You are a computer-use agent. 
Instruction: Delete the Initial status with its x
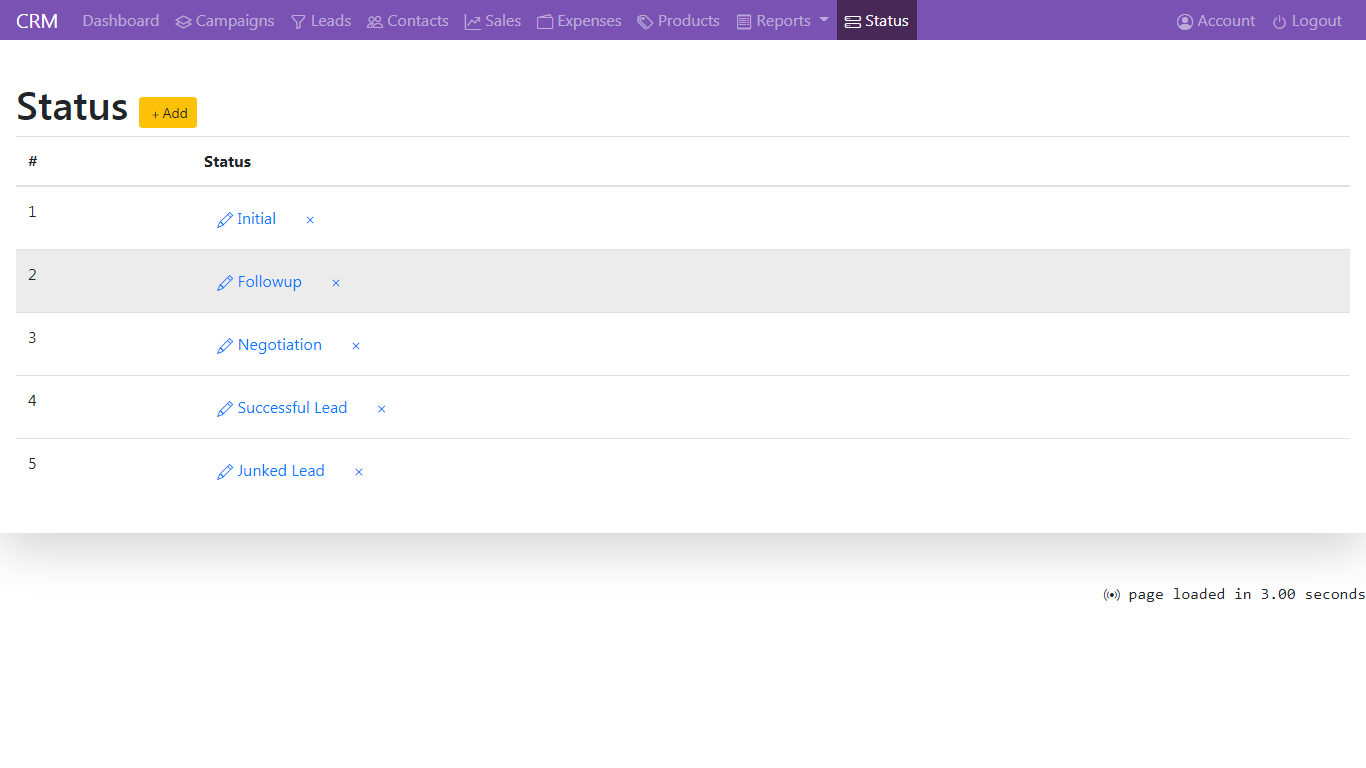pos(310,220)
